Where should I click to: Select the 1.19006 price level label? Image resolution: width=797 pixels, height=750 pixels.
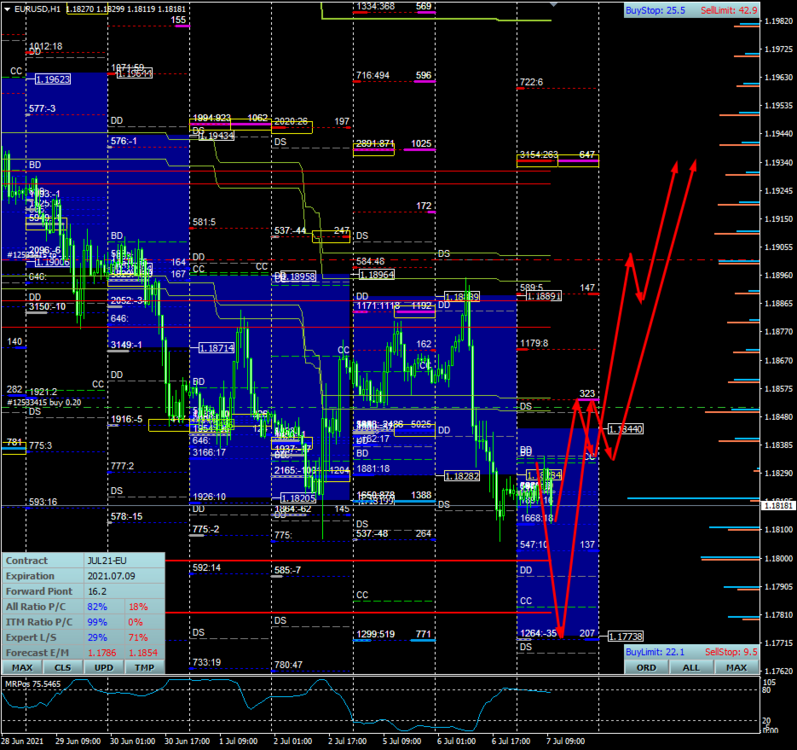tap(52, 262)
